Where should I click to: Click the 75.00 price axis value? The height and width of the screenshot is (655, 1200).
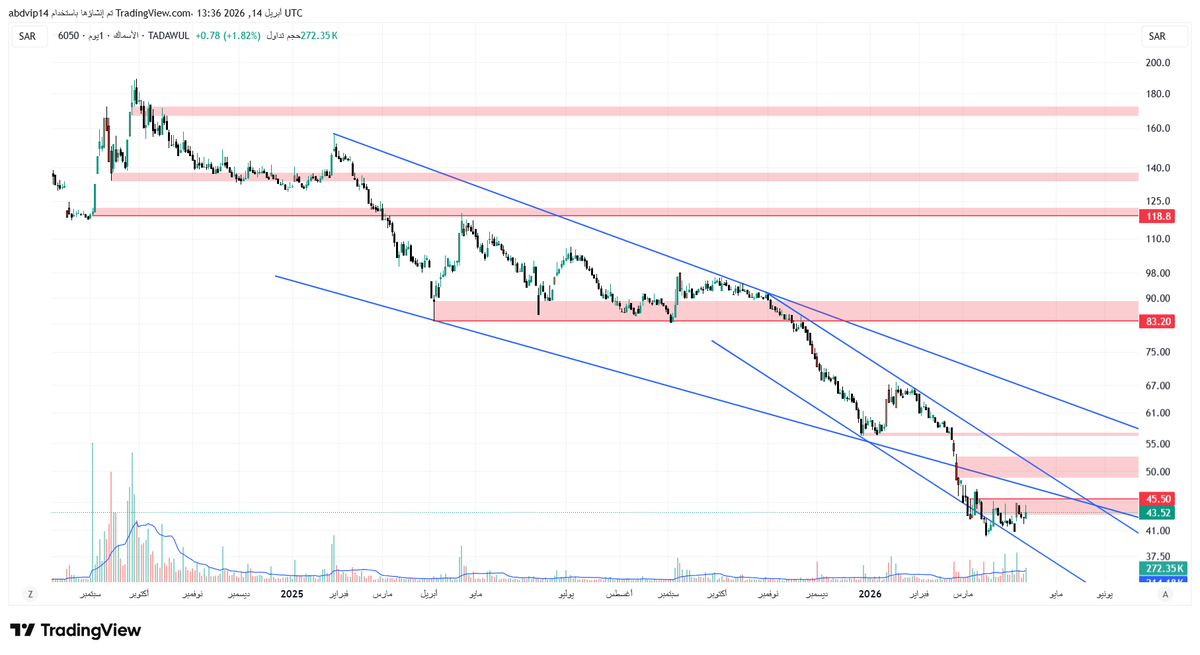1158,352
